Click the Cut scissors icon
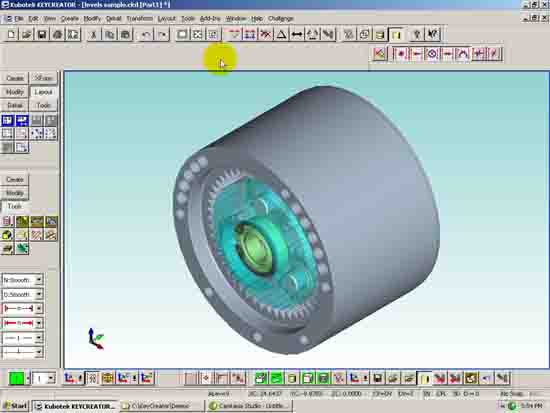This screenshot has height=413, width=550. coord(94,34)
